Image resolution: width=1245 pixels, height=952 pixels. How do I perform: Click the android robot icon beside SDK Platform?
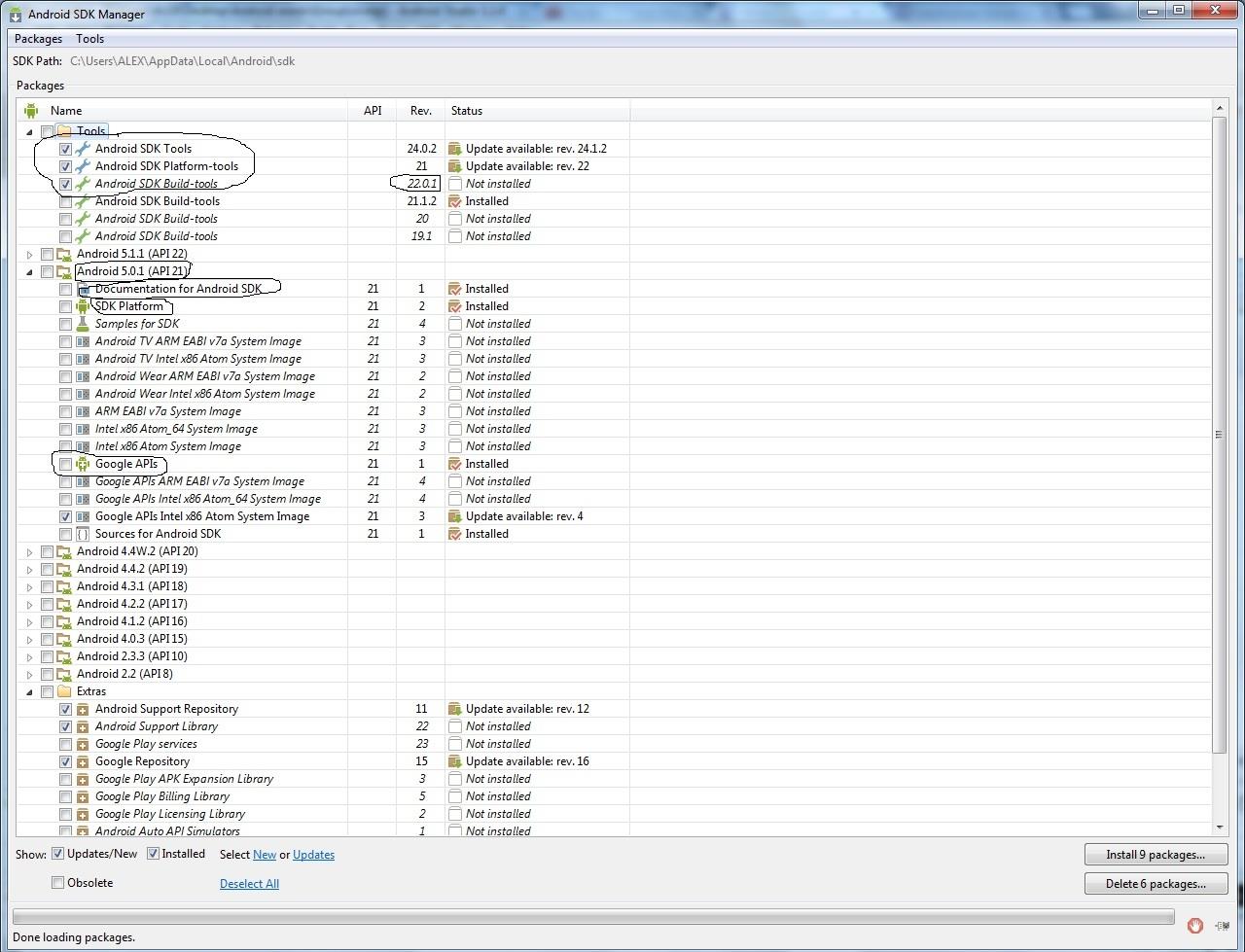(x=83, y=306)
